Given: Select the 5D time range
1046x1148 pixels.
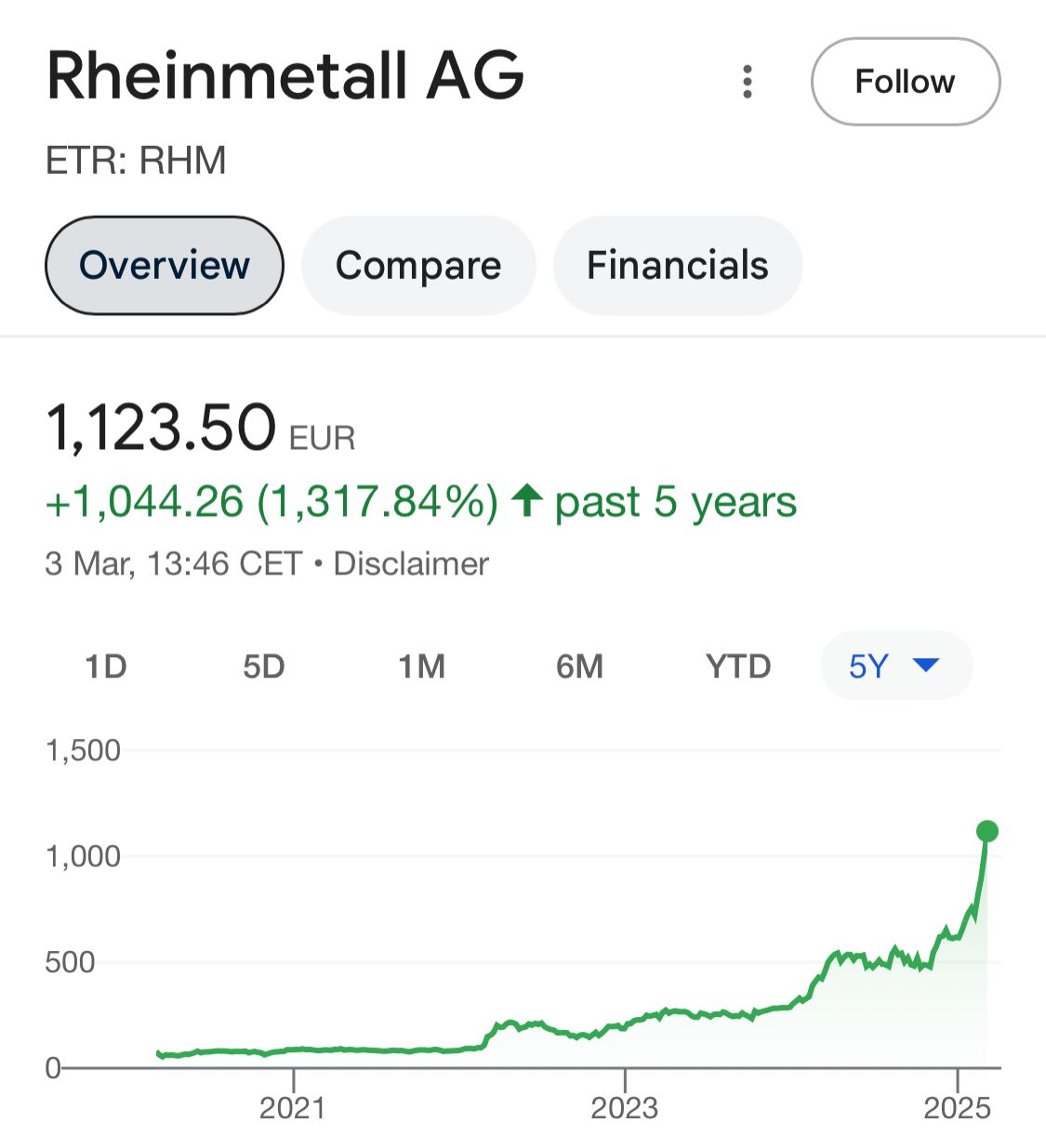Looking at the screenshot, I should tap(264, 666).
